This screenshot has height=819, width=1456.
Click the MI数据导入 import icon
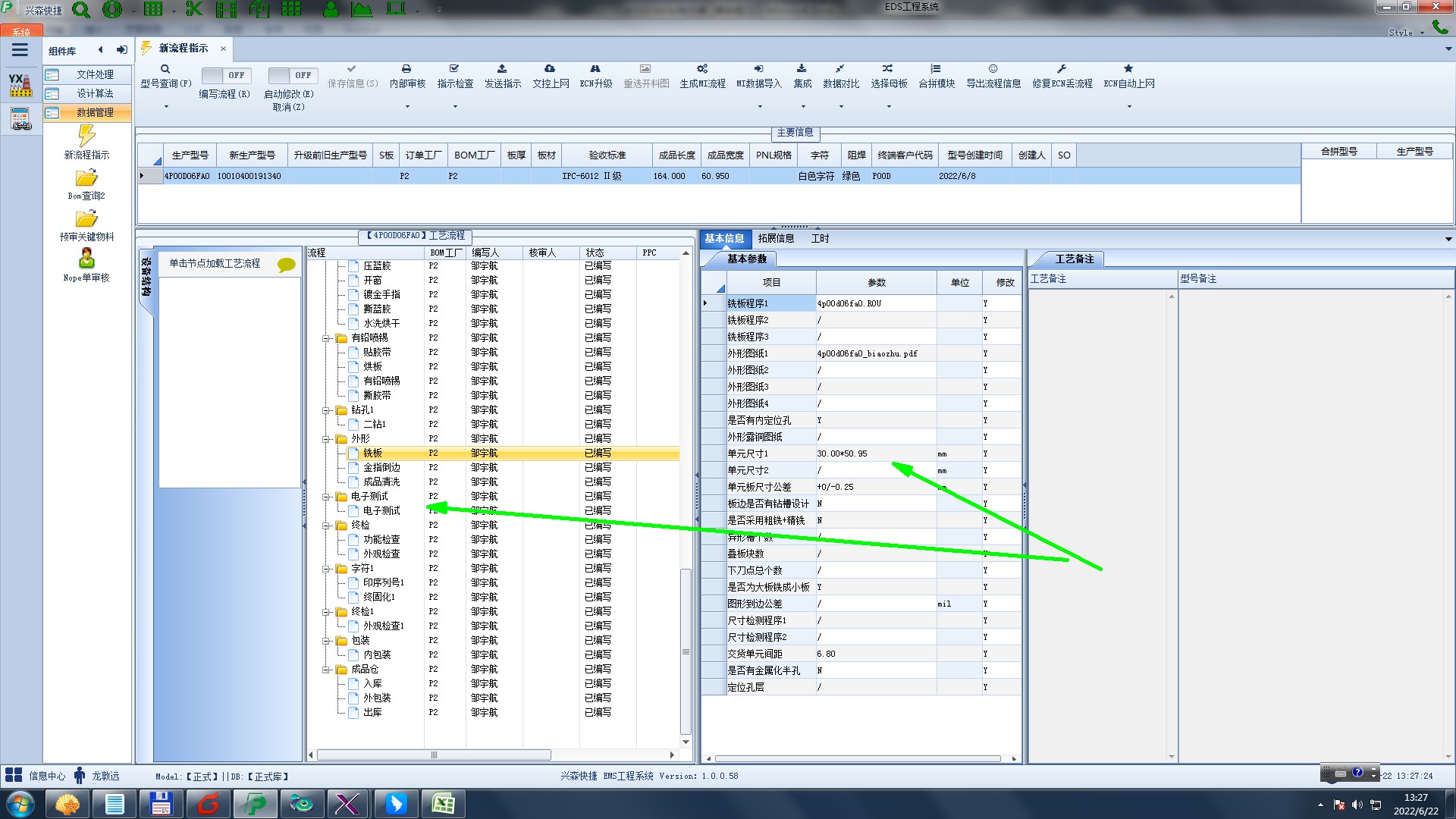758,69
